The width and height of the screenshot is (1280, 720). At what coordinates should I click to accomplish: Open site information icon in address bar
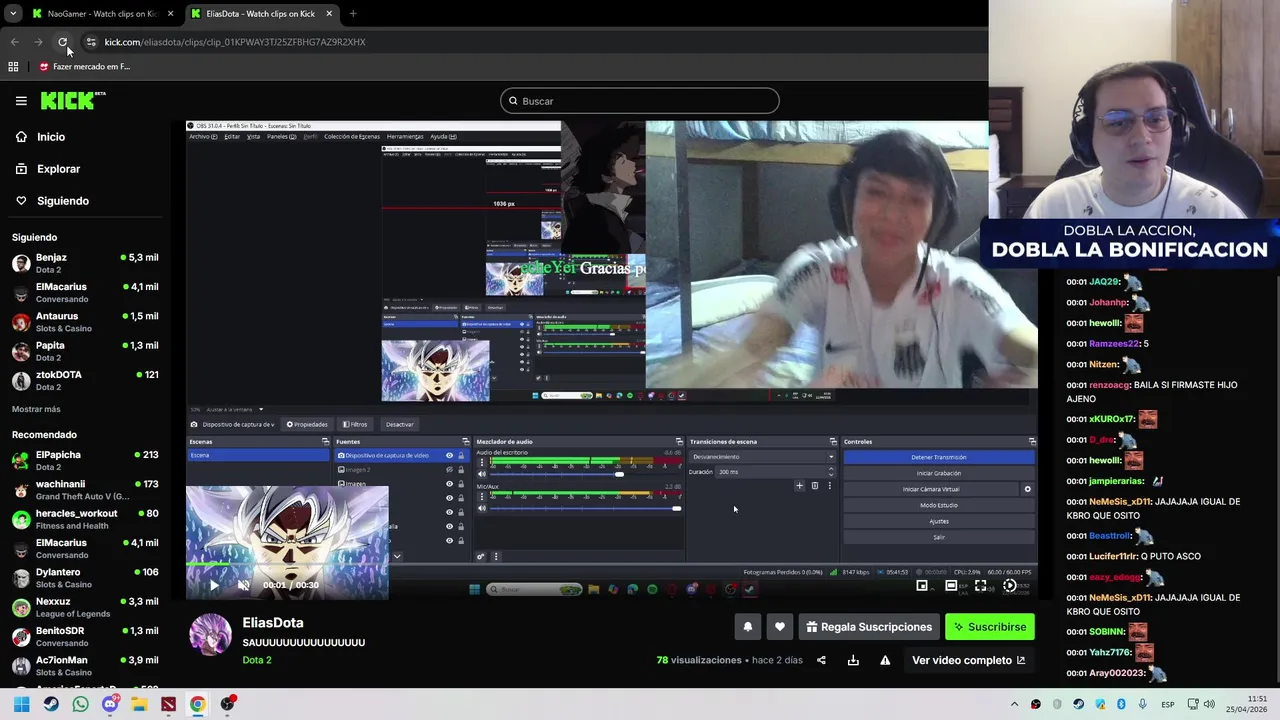point(91,42)
